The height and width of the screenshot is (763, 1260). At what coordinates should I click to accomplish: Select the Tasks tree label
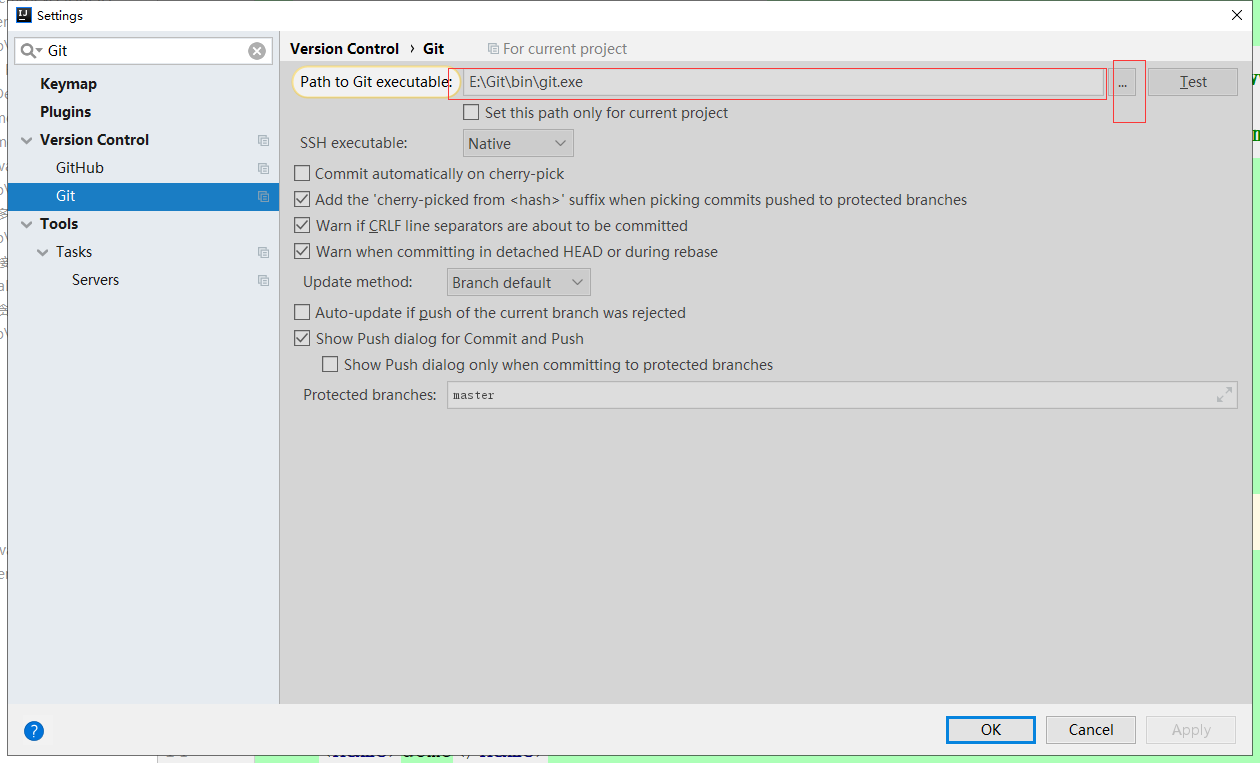click(74, 252)
